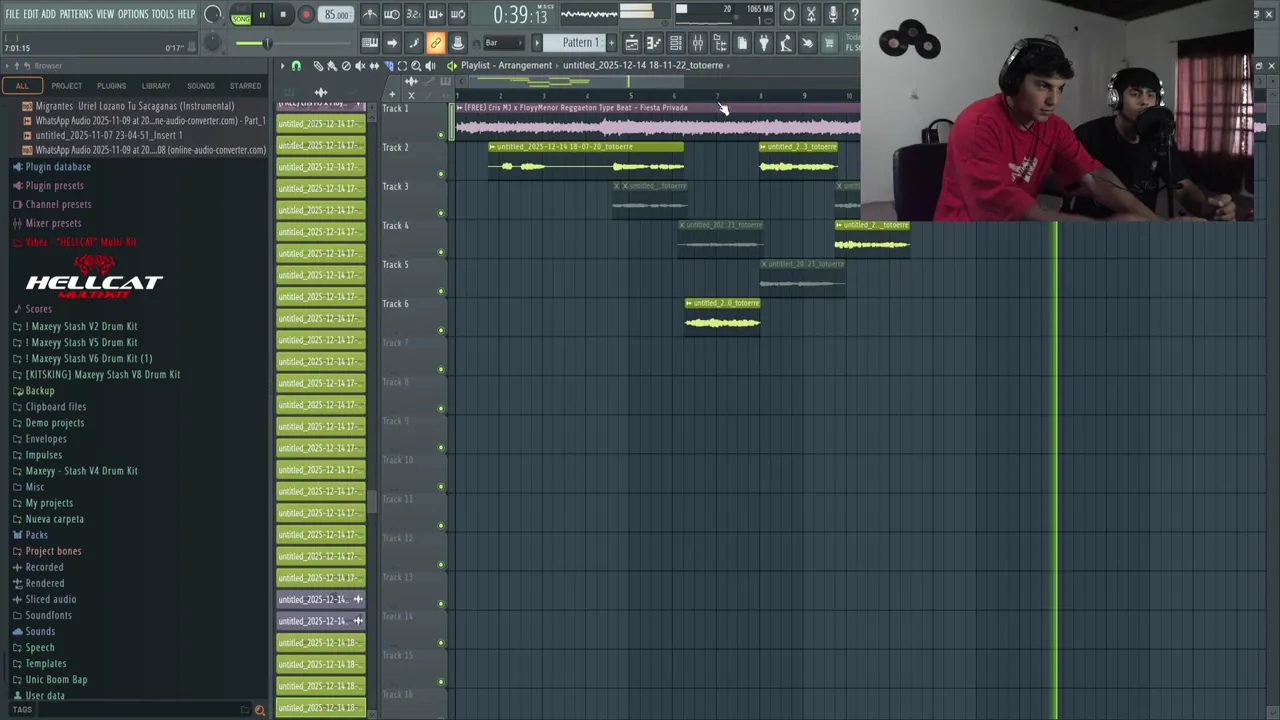Screen dimensions: 1280x720
Task: Click the metronome button
Action: (x=370, y=14)
